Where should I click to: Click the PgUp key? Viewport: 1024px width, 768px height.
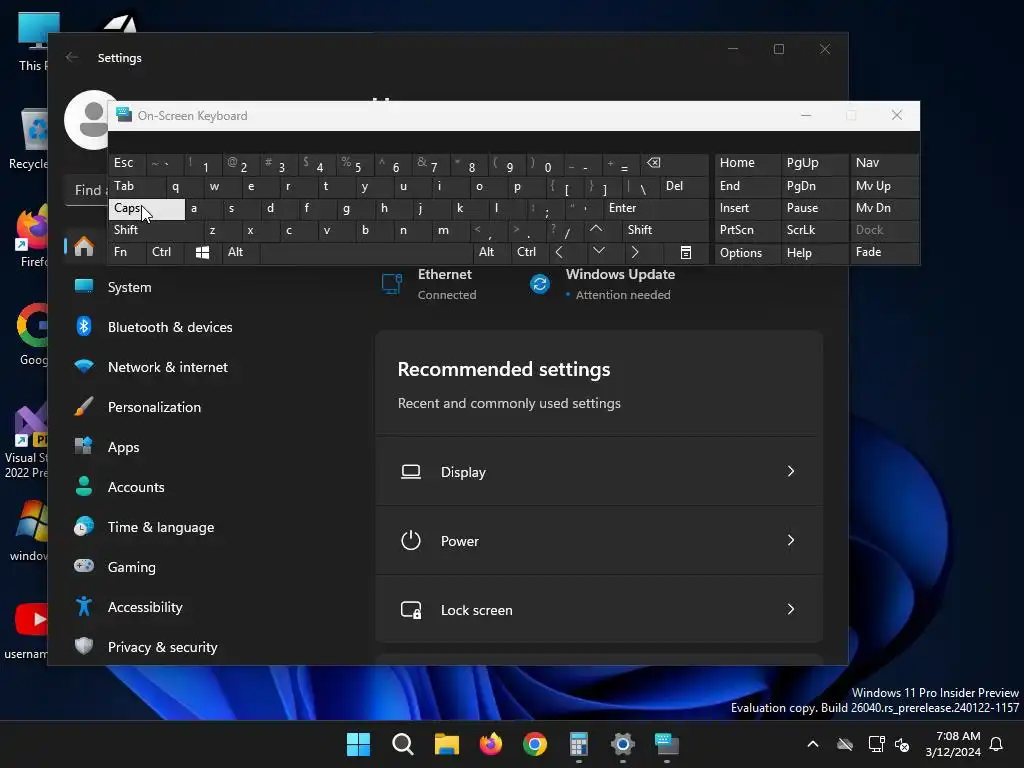[x=814, y=163]
